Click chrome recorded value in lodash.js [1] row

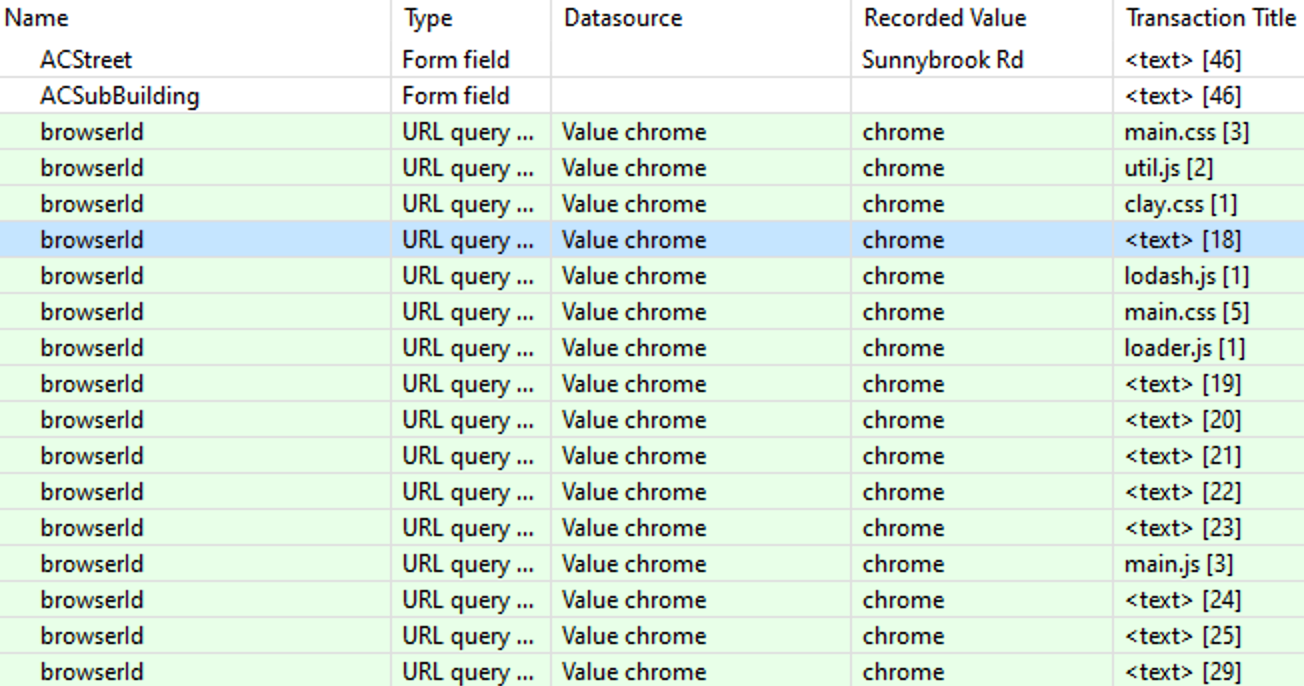(903, 276)
